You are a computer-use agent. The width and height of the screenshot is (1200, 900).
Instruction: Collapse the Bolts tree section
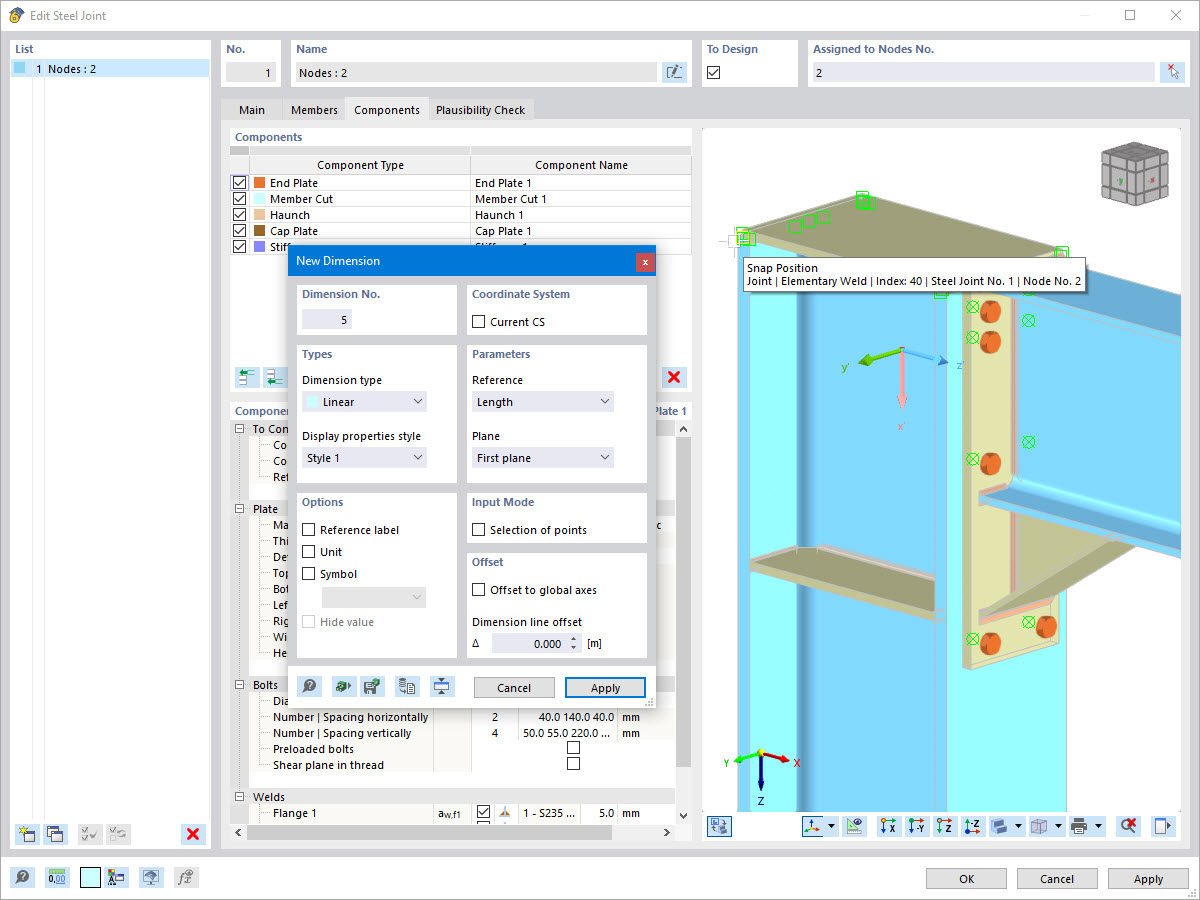238,684
